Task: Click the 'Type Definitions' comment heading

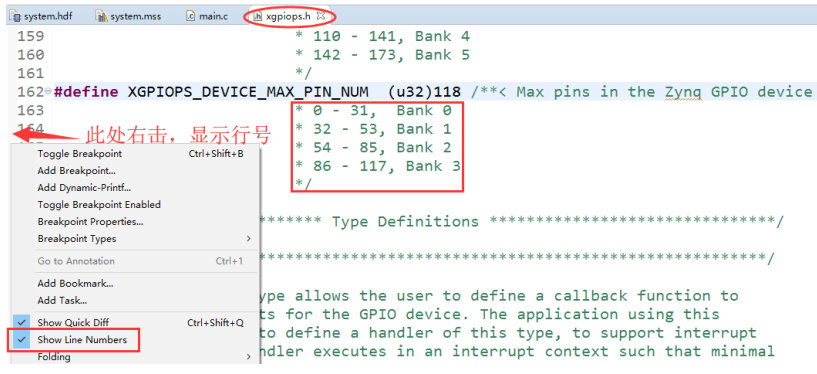Action: coord(405,221)
